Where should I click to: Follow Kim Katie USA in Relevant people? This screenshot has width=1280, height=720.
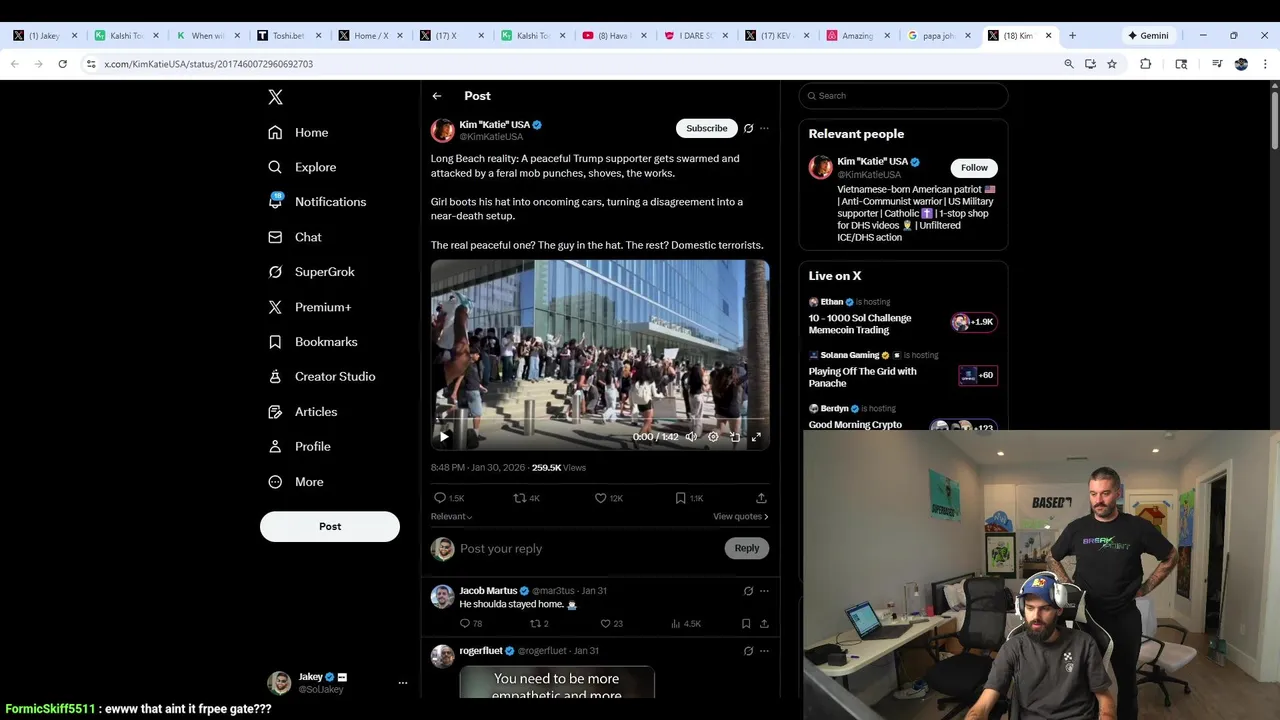(974, 168)
